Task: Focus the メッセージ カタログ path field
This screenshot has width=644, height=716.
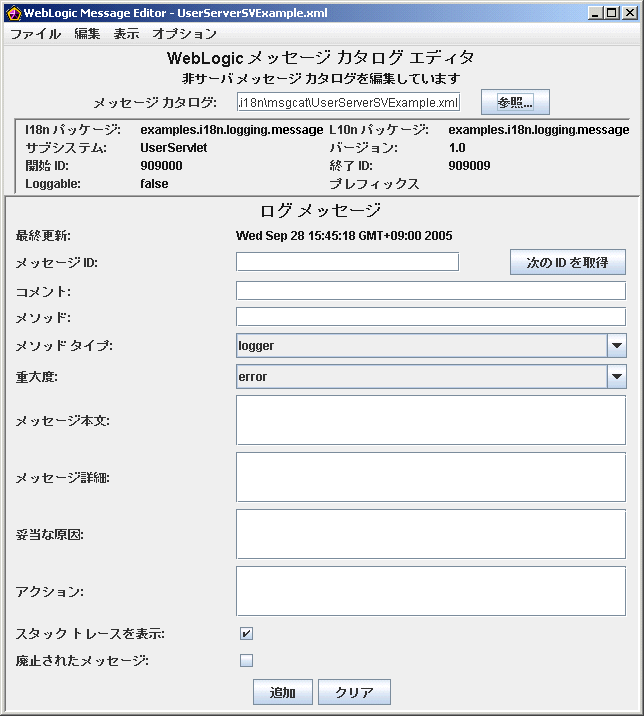Action: 348,102
